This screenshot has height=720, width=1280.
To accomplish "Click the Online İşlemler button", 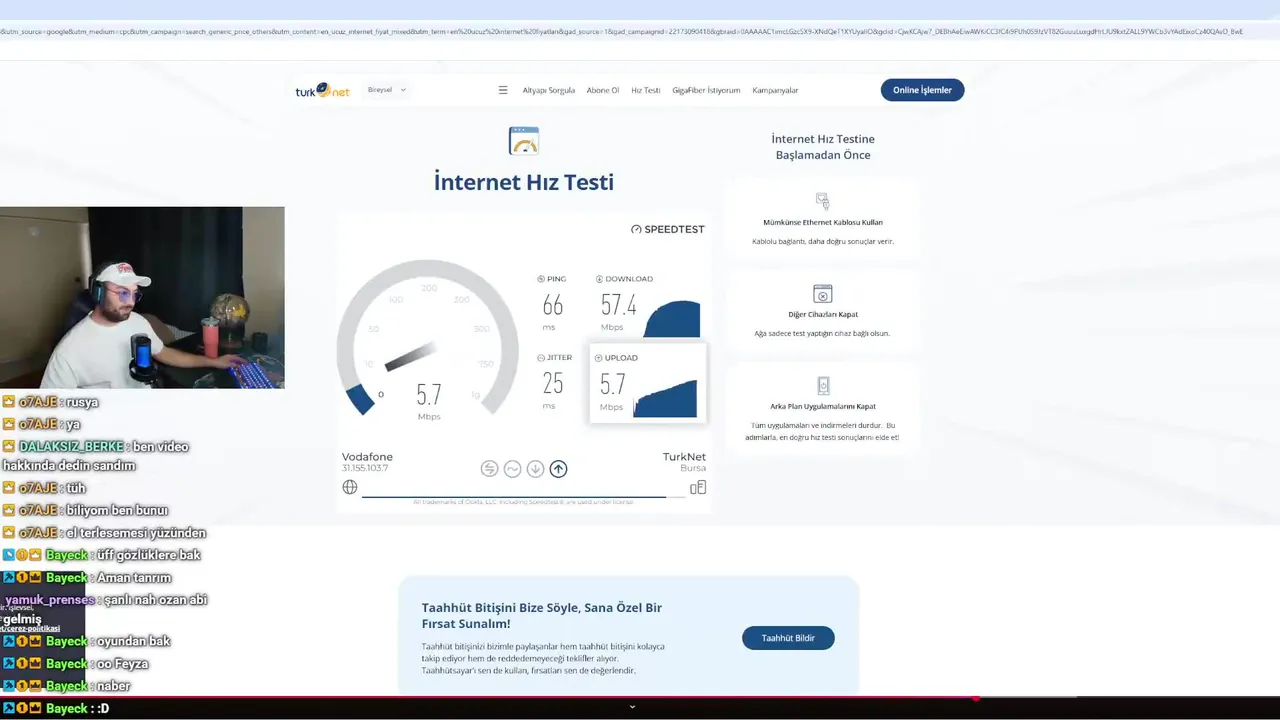I will (922, 90).
